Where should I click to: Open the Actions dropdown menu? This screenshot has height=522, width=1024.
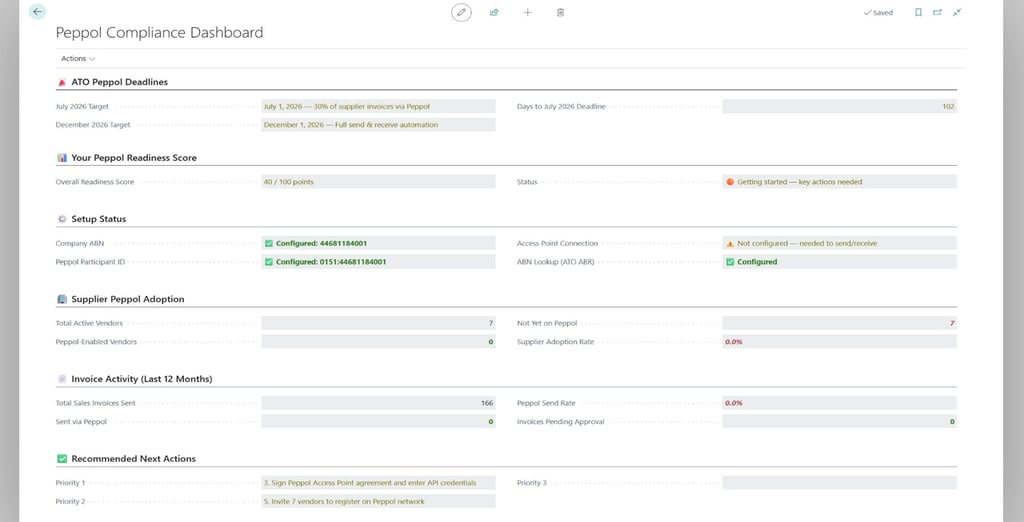pos(79,59)
